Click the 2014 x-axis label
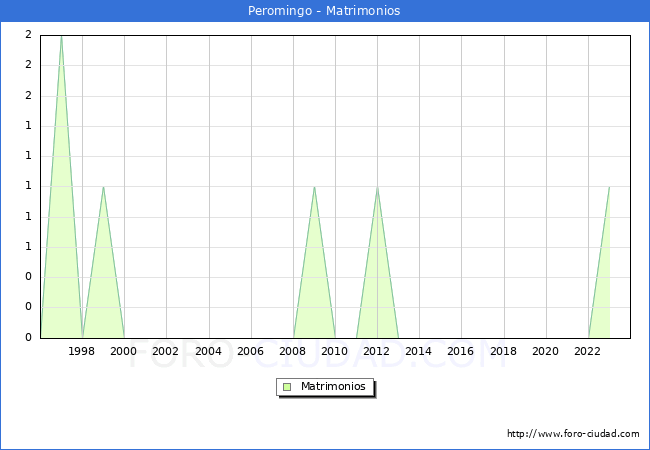650x450 pixels. (419, 351)
